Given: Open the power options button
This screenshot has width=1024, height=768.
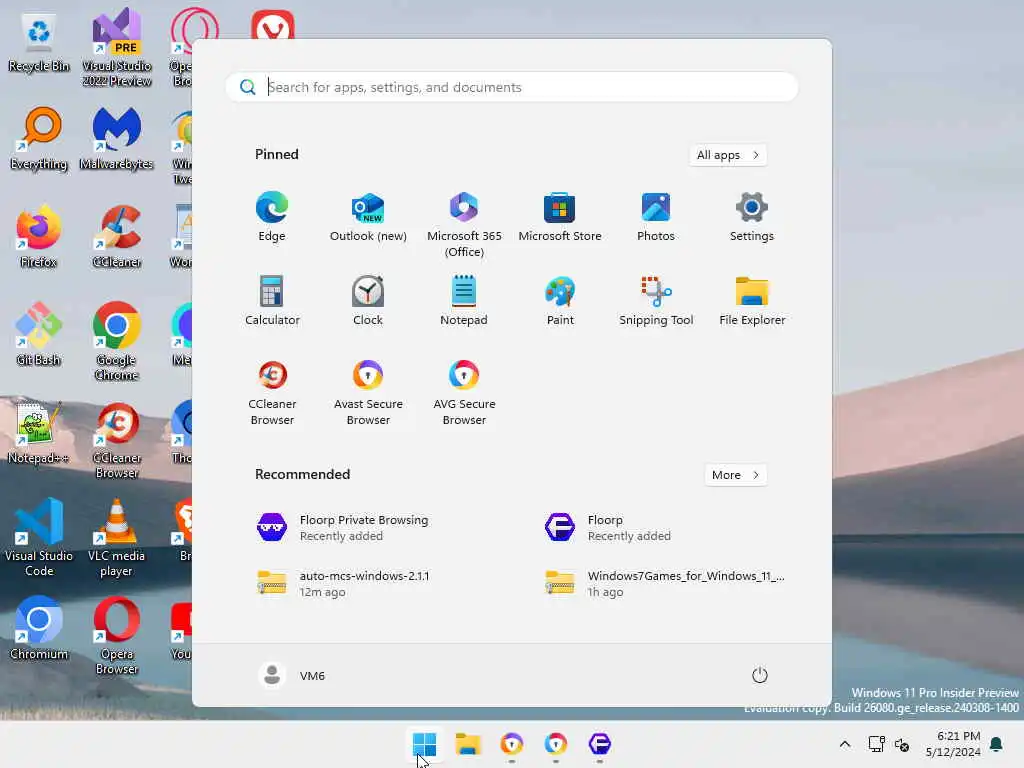Looking at the screenshot, I should (759, 675).
